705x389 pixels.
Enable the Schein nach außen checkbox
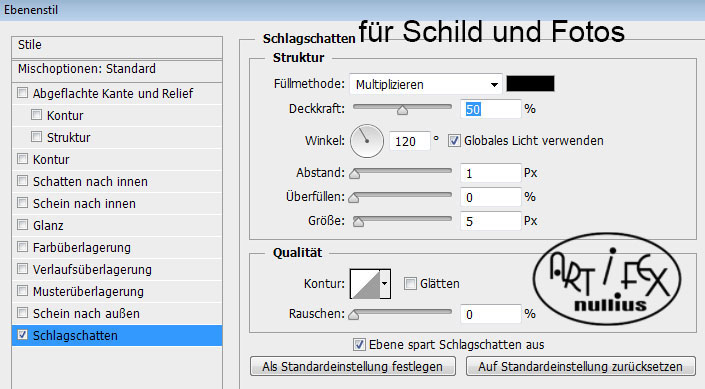(22, 313)
